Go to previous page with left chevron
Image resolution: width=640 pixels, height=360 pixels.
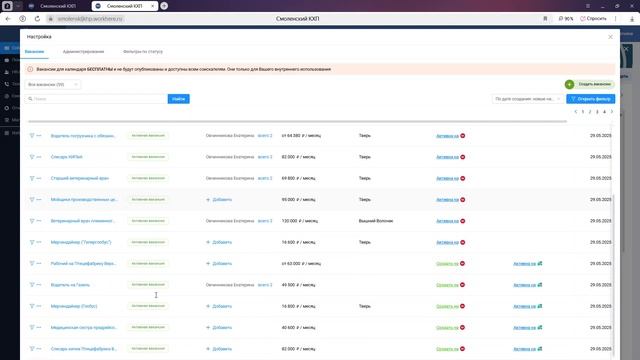[576, 111]
